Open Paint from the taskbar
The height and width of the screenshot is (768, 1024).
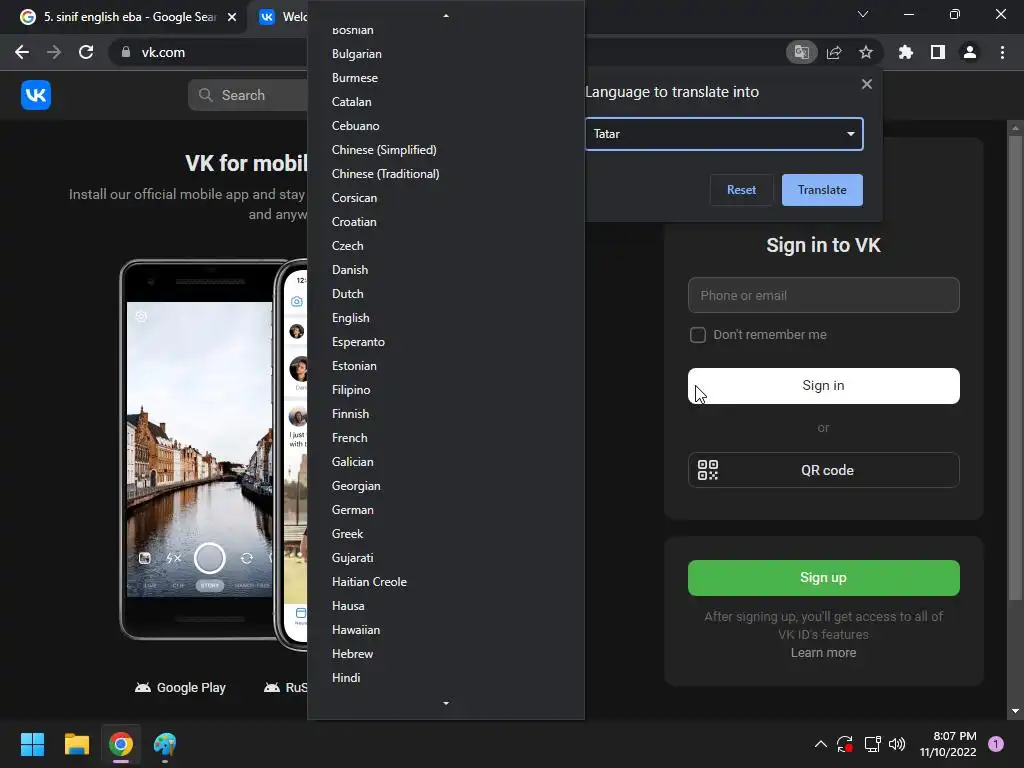[165, 744]
